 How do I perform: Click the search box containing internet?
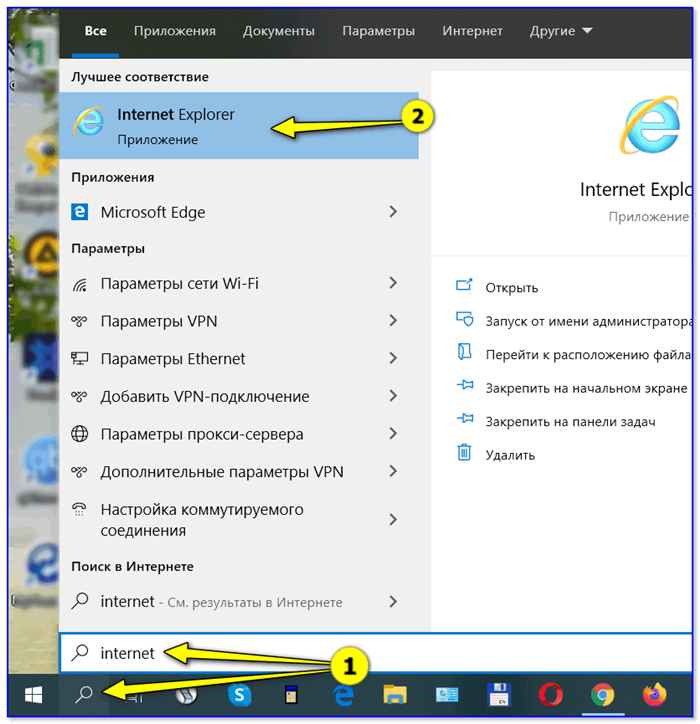(376, 653)
